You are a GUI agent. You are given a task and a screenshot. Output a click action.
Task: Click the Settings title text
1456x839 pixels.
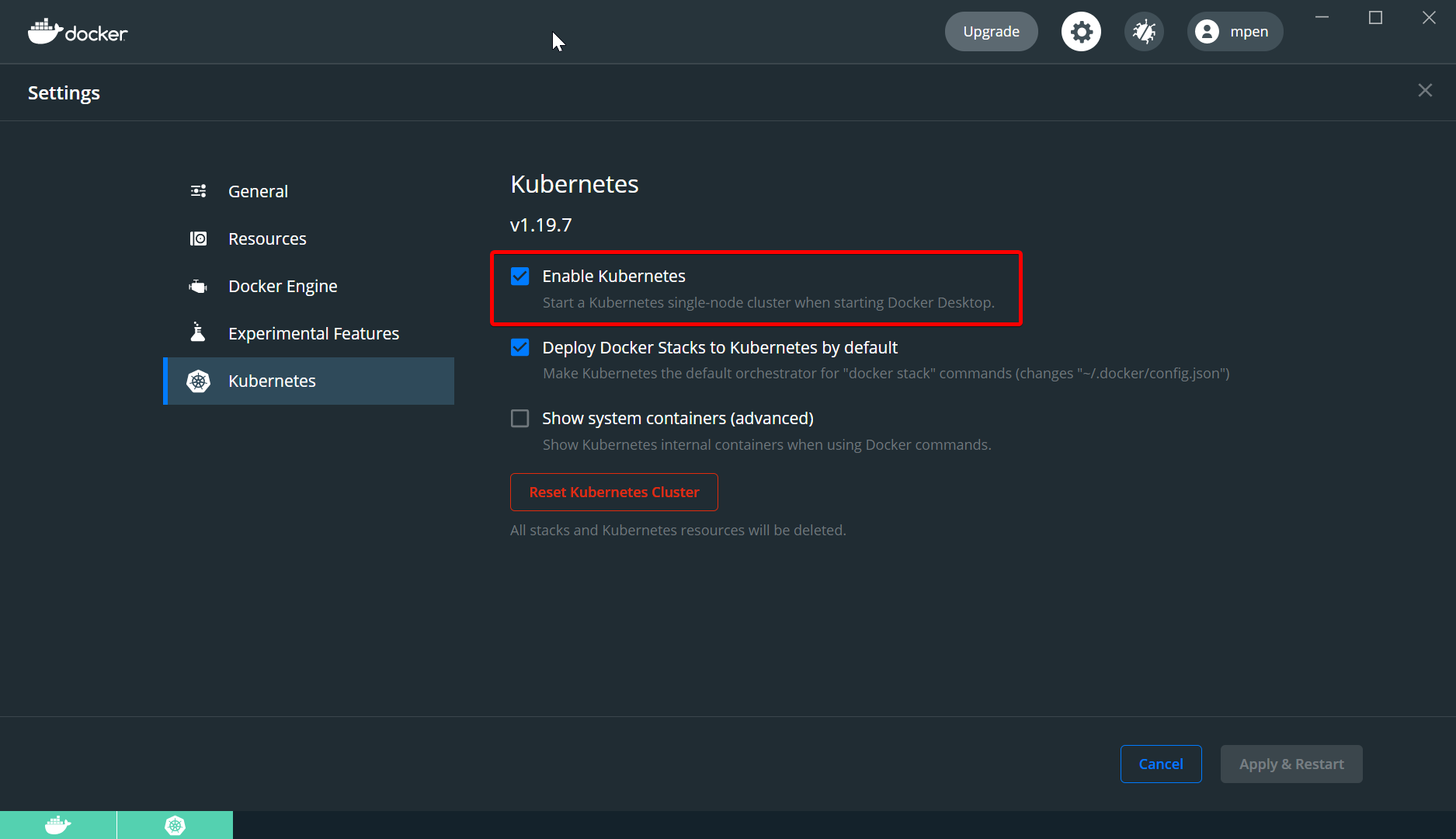click(x=64, y=92)
